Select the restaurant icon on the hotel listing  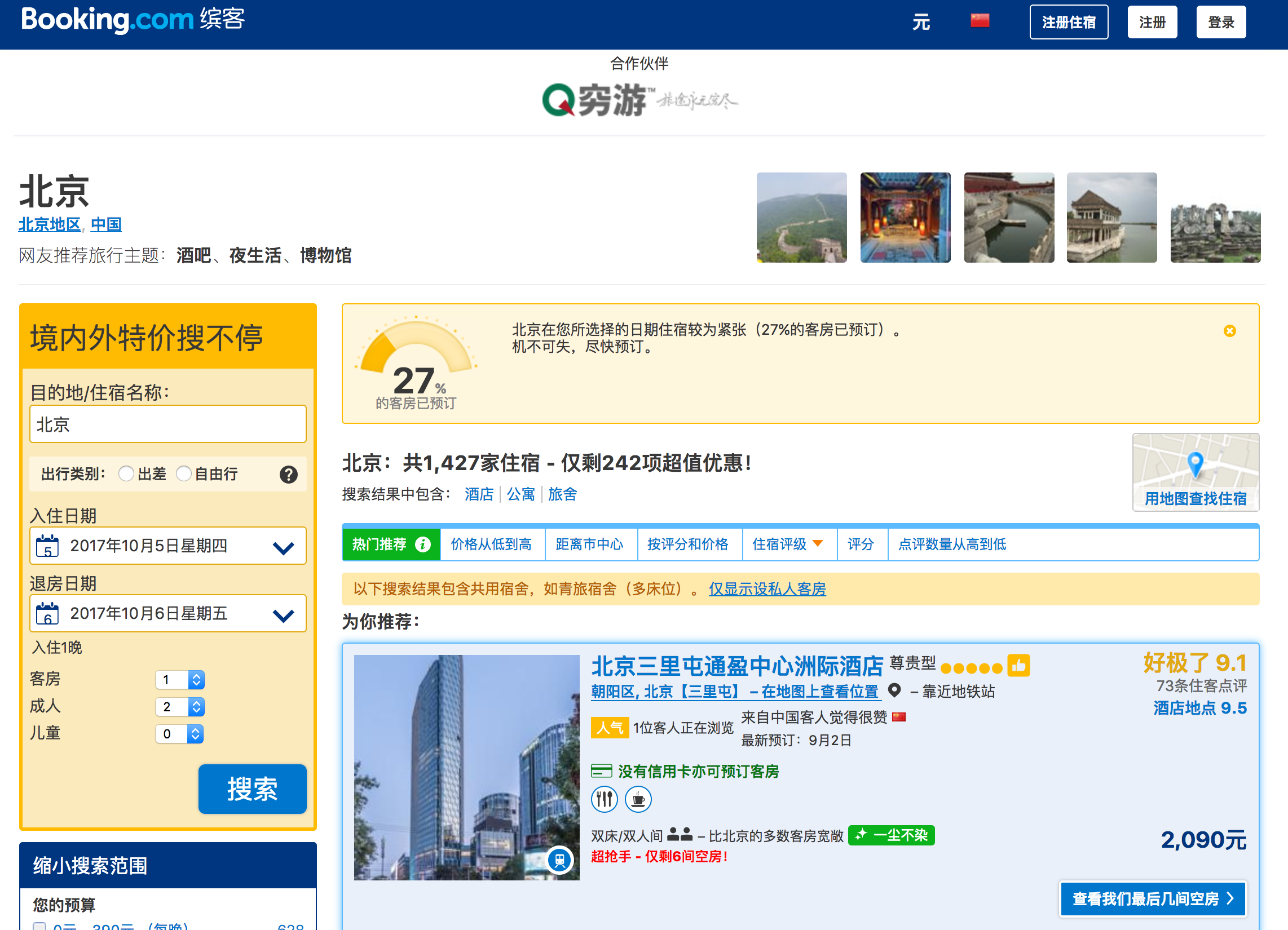605,799
